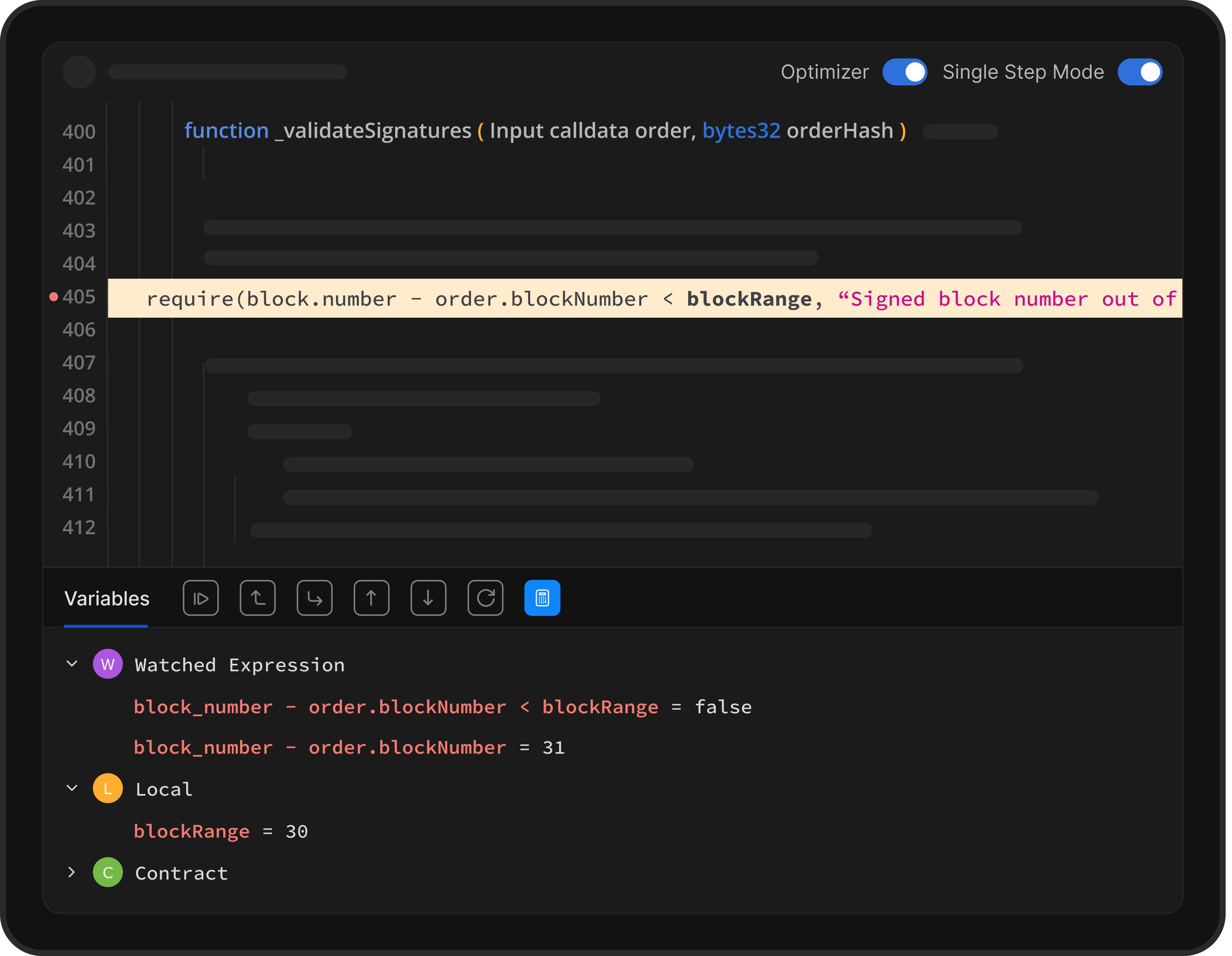Remove the breakpoint on line 405
Image resolution: width=1232 pixels, height=956 pixels.
tap(54, 297)
